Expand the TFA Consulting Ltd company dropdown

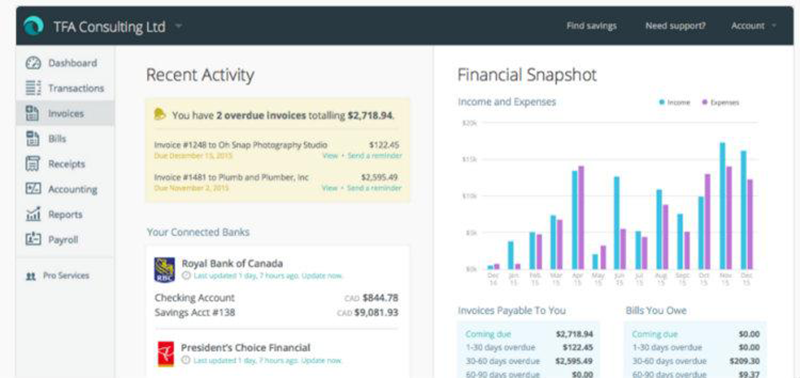click(178, 26)
